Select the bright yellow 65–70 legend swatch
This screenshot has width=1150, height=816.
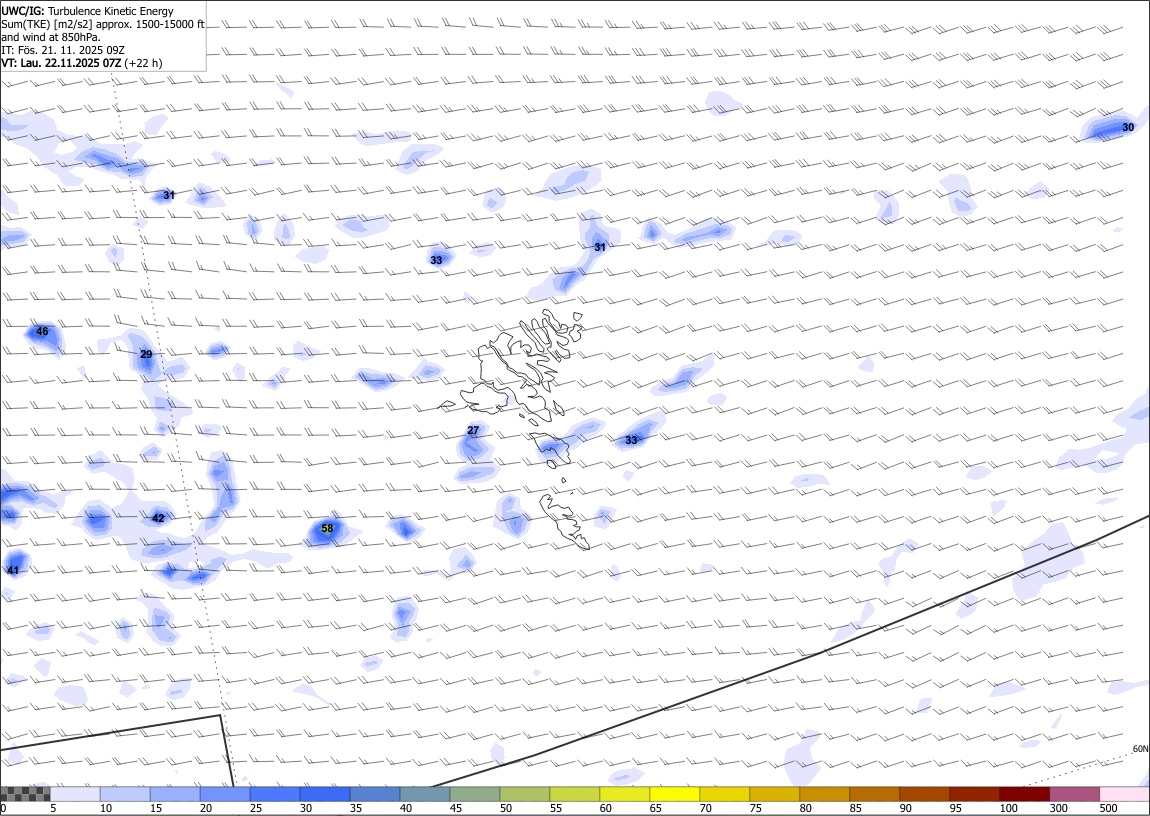(x=674, y=794)
